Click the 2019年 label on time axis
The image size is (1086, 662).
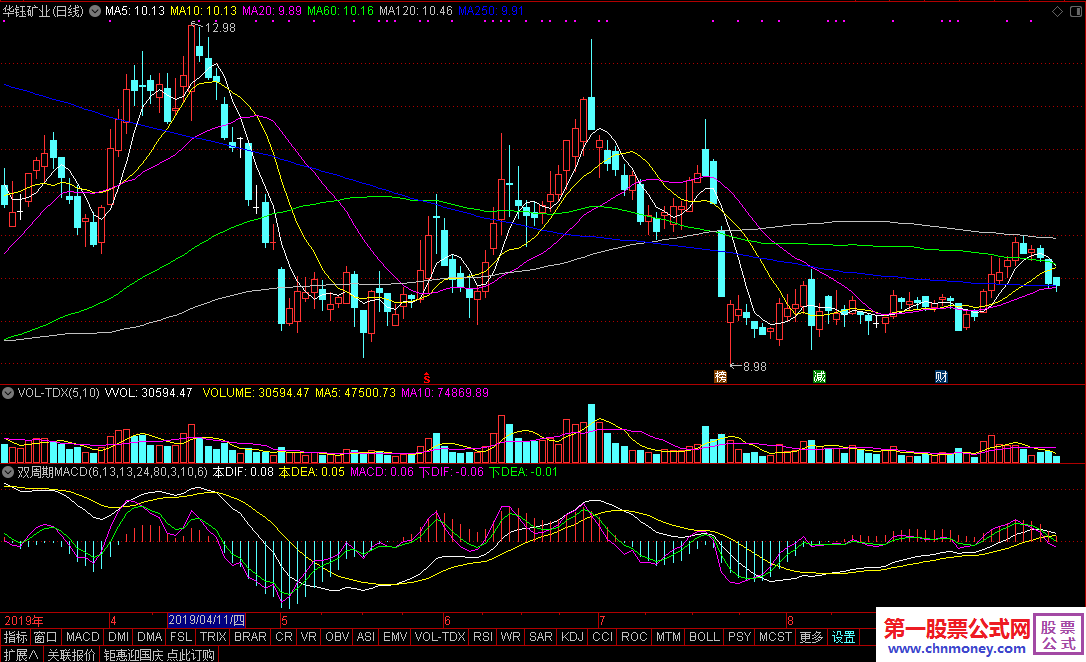tap(24, 620)
